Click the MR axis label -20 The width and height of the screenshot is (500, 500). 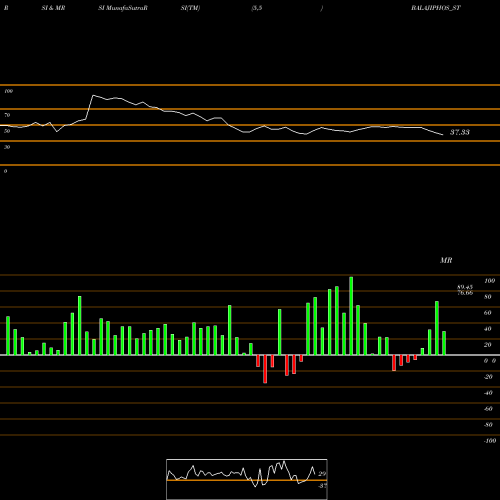click(x=488, y=377)
